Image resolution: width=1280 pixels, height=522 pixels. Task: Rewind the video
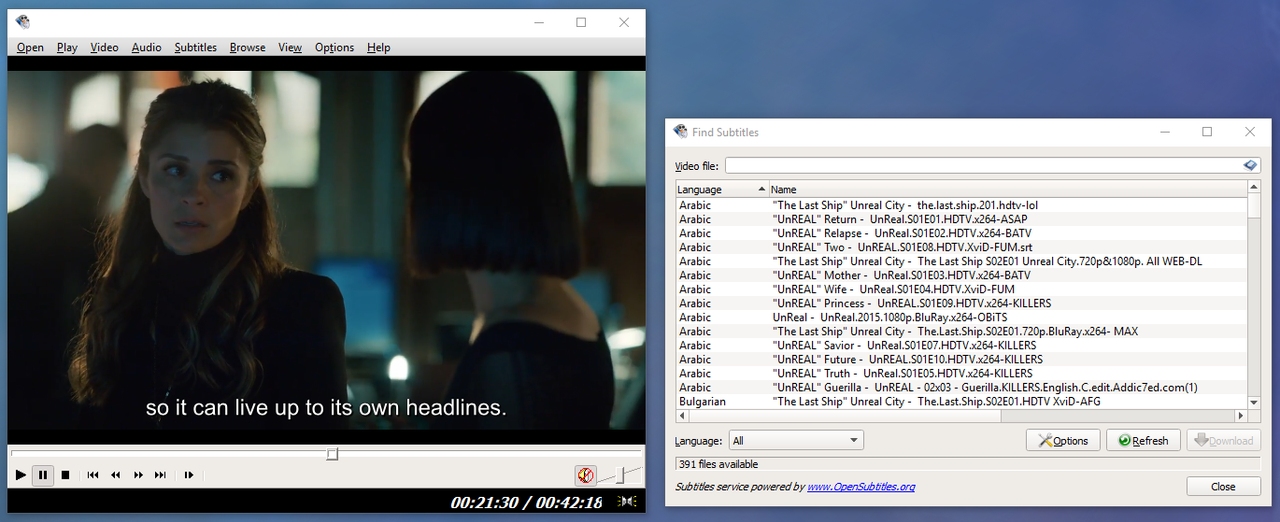click(115, 475)
